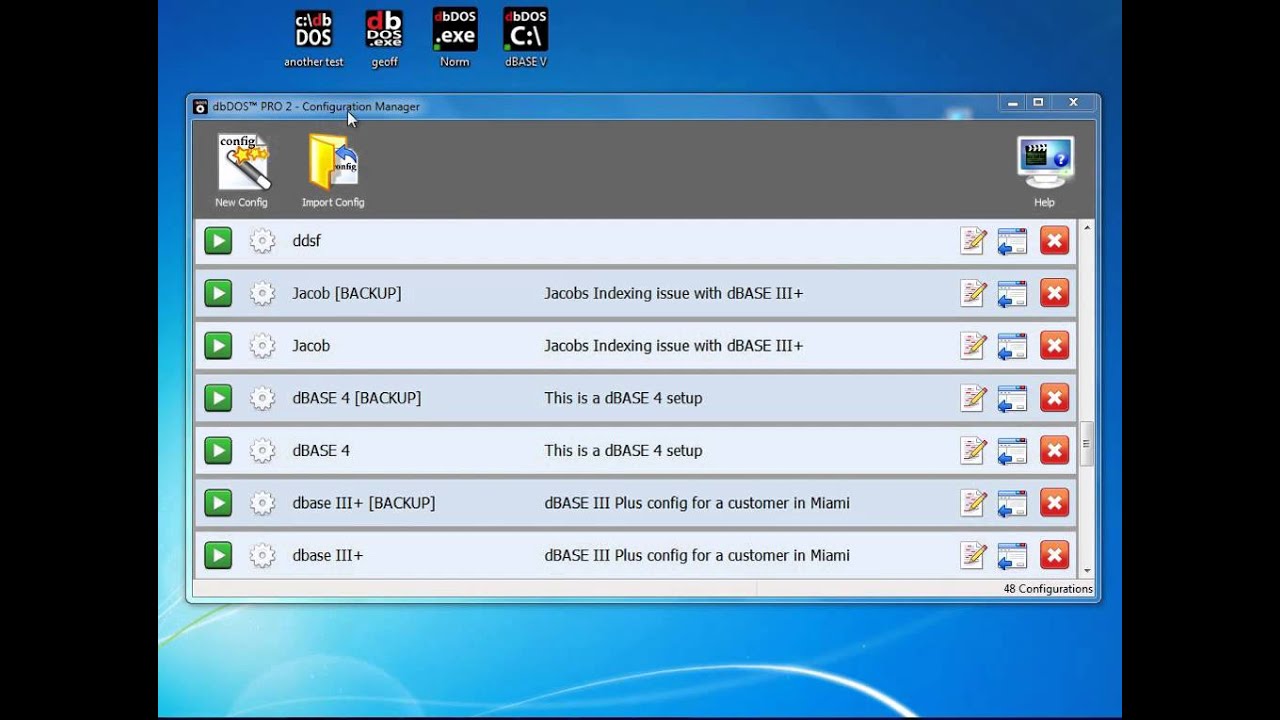Select the dBASE 4 [BACKUP] name text

click(357, 398)
